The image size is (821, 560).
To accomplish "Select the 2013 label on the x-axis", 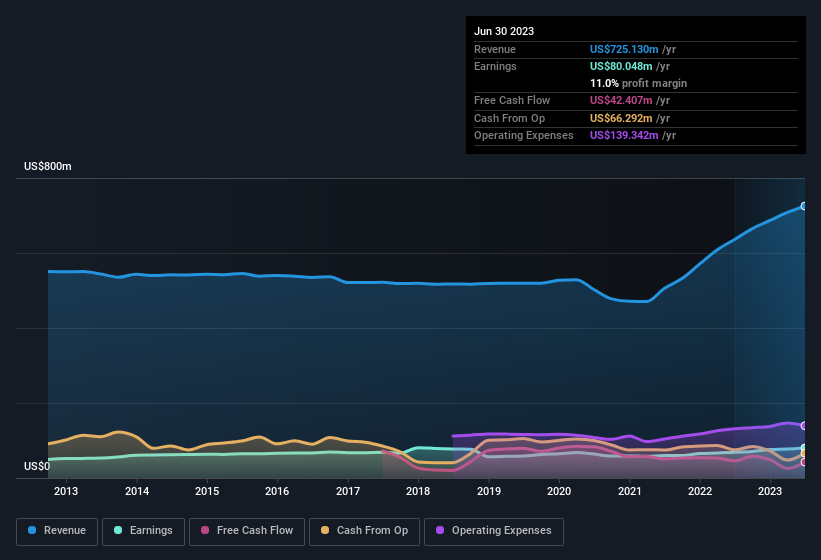I will (66, 491).
